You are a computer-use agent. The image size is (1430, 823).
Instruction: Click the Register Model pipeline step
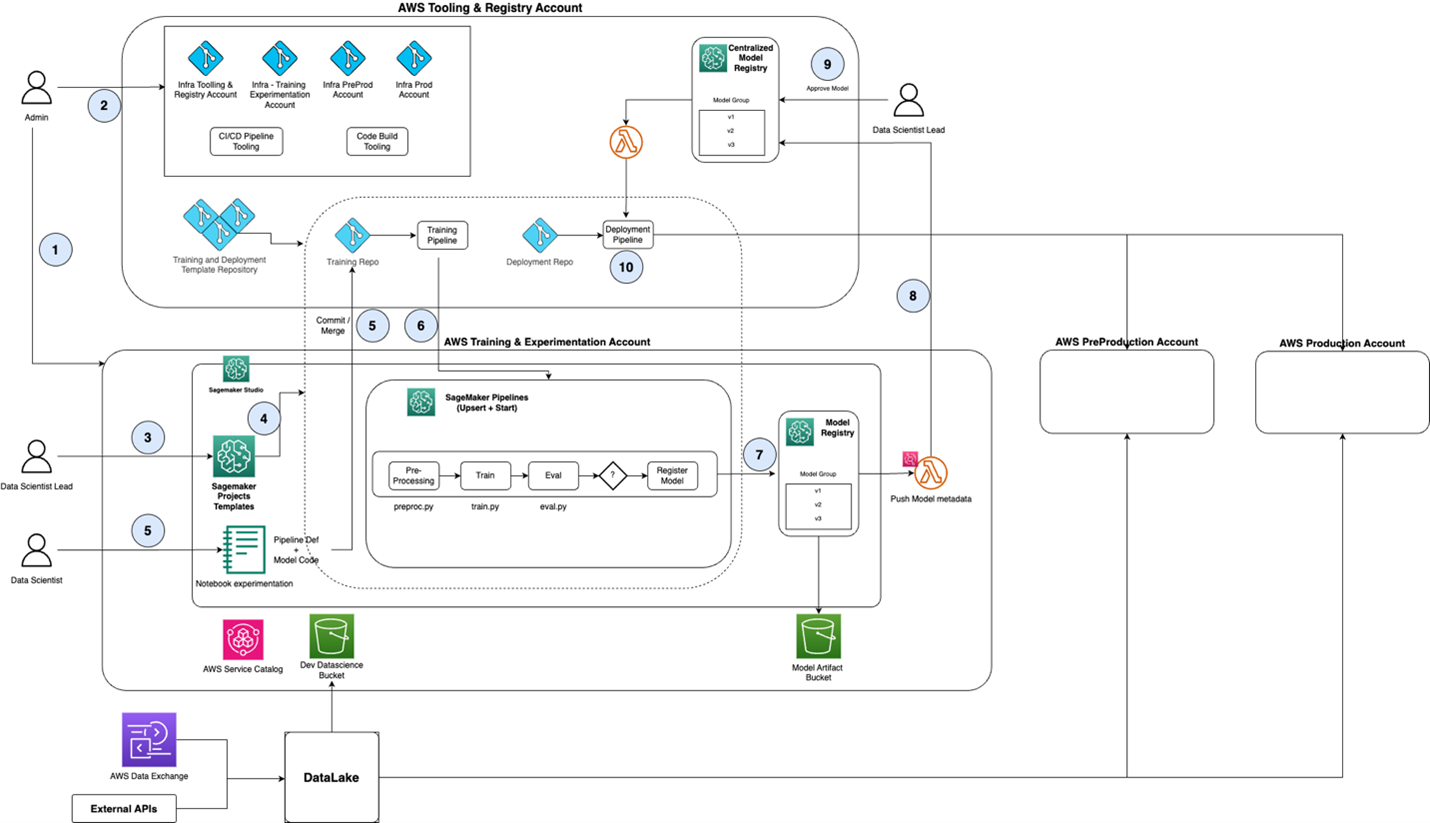tap(672, 474)
